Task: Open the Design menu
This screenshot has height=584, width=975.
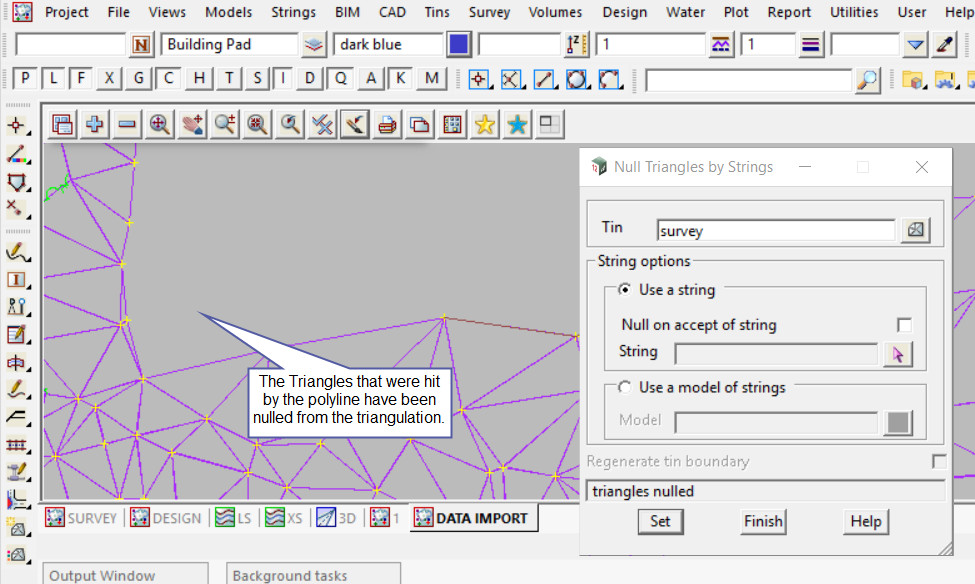Action: click(624, 12)
